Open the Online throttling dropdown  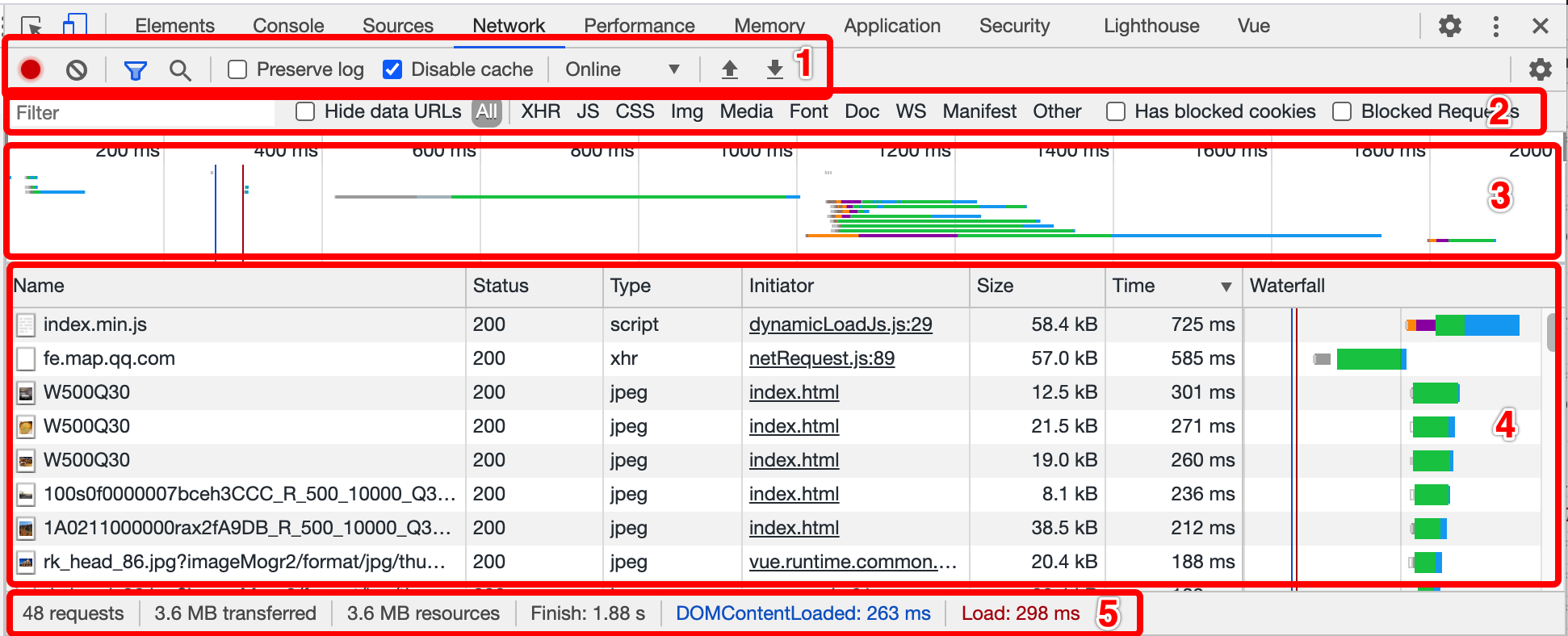[622, 69]
